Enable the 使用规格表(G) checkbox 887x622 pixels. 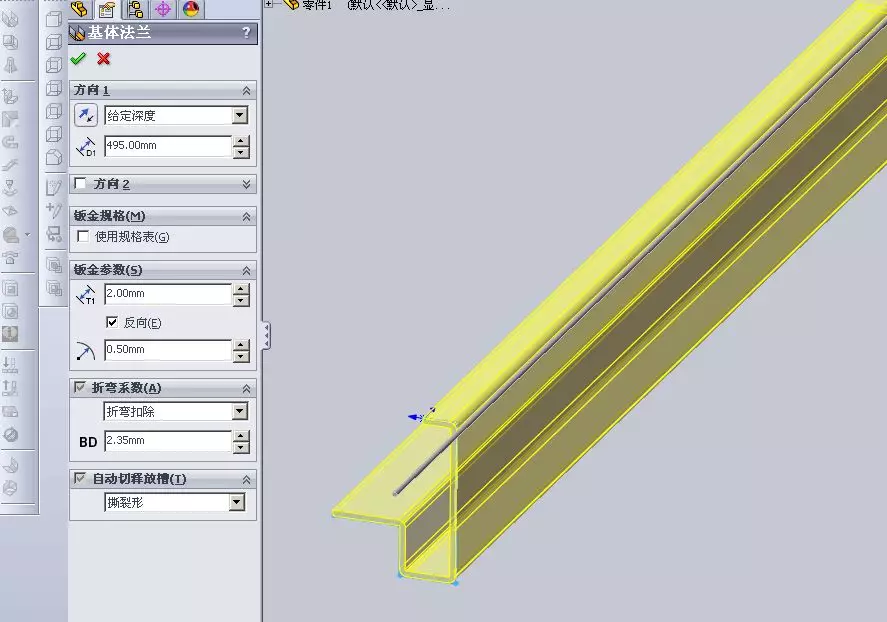83,236
